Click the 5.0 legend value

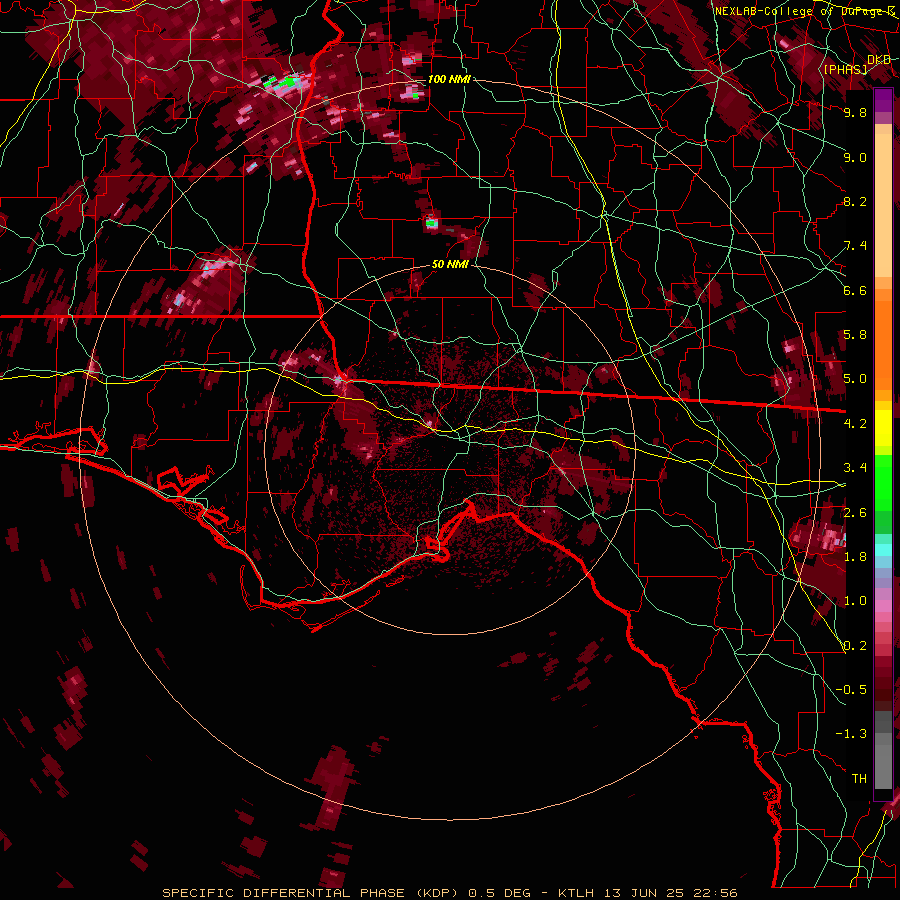point(855,379)
